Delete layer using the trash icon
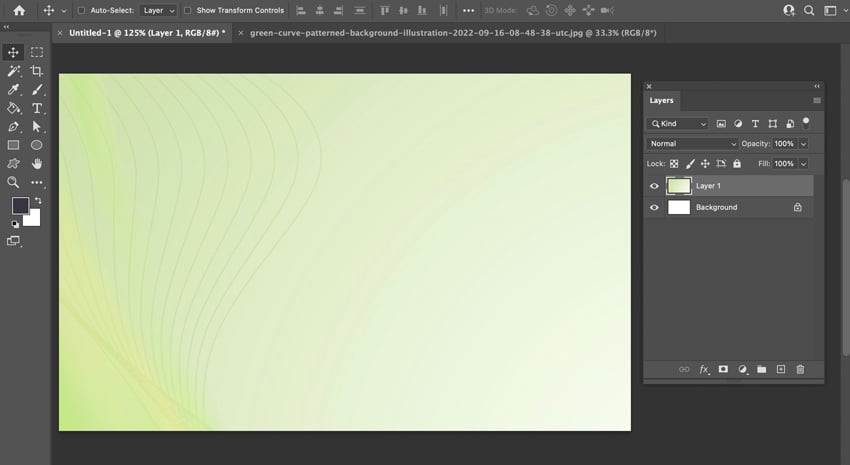 (x=800, y=369)
